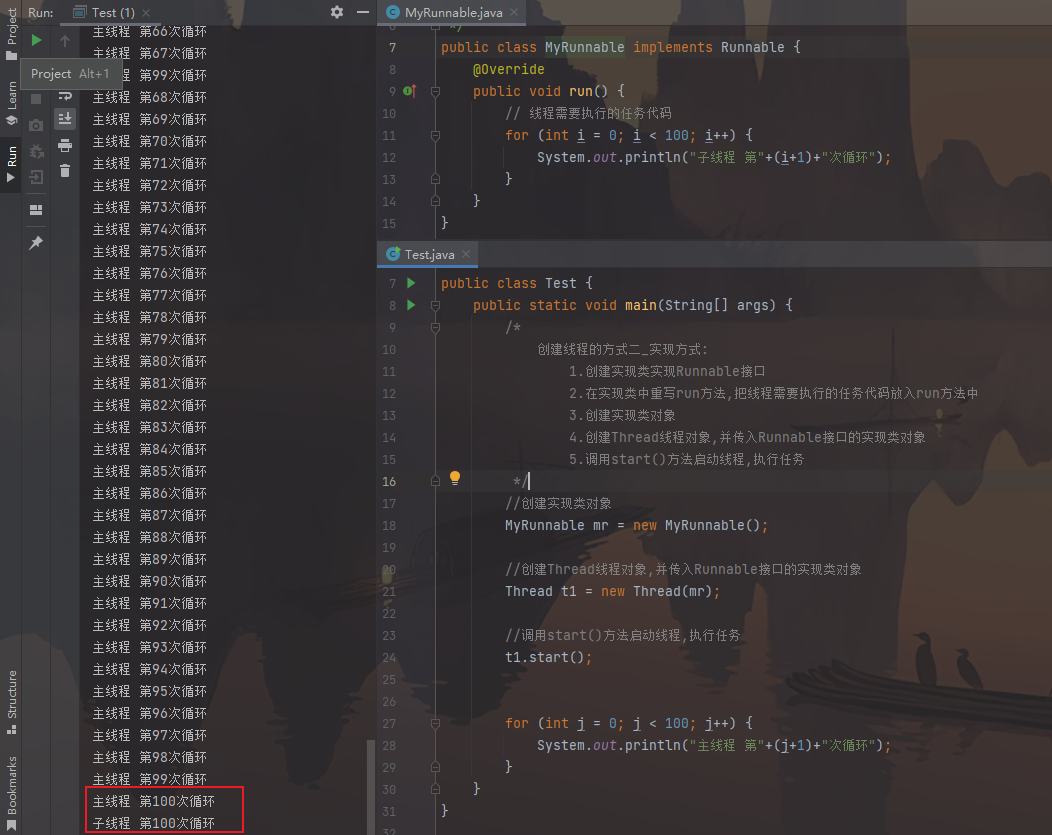Click the Run panel settings gear
Viewport: 1052px width, 835px height.
coord(337,12)
